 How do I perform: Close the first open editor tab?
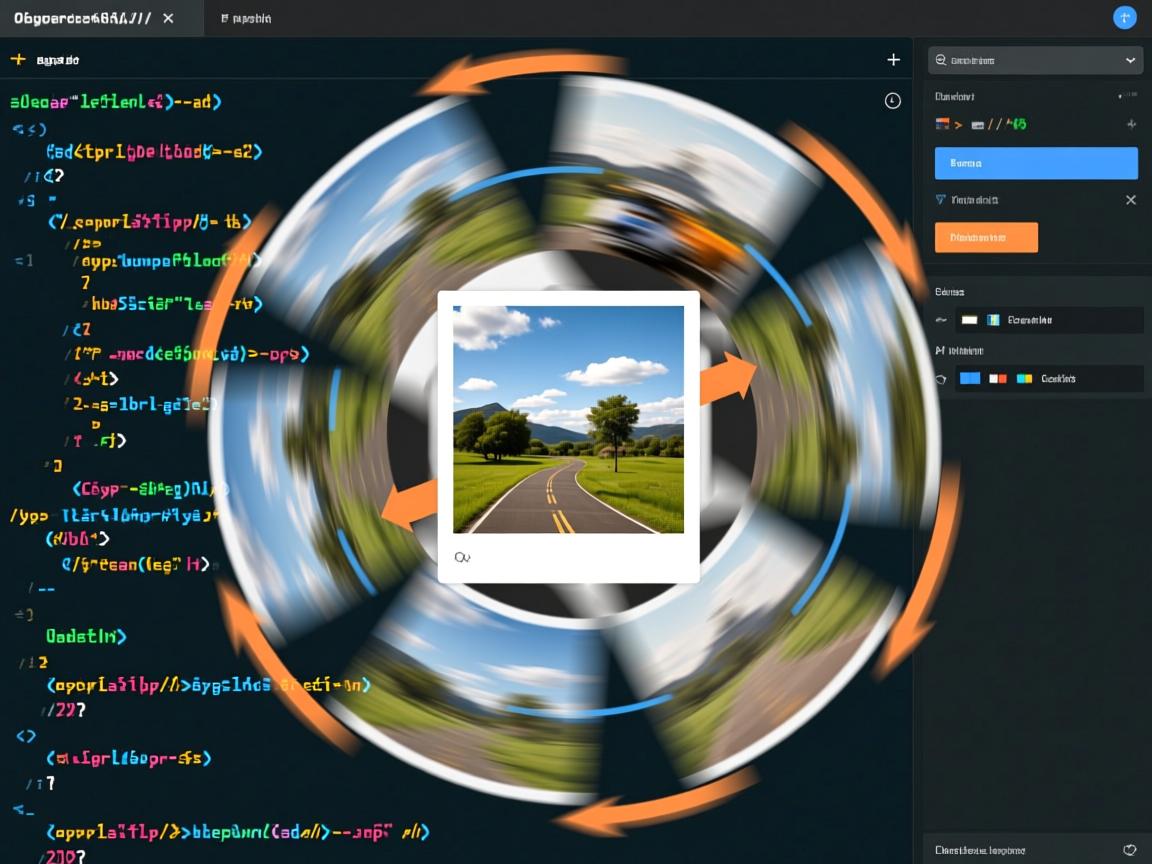[167, 18]
